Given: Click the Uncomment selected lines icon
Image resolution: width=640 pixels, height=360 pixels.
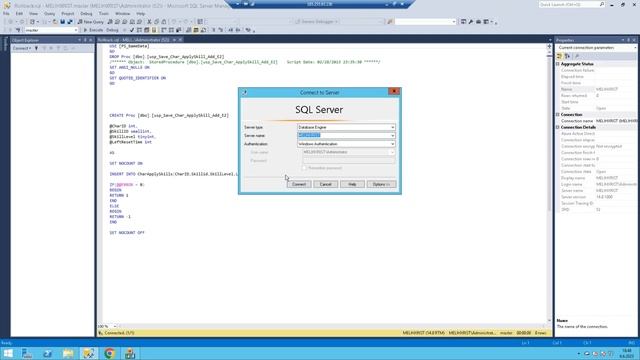Looking at the screenshot, I should [220, 30].
